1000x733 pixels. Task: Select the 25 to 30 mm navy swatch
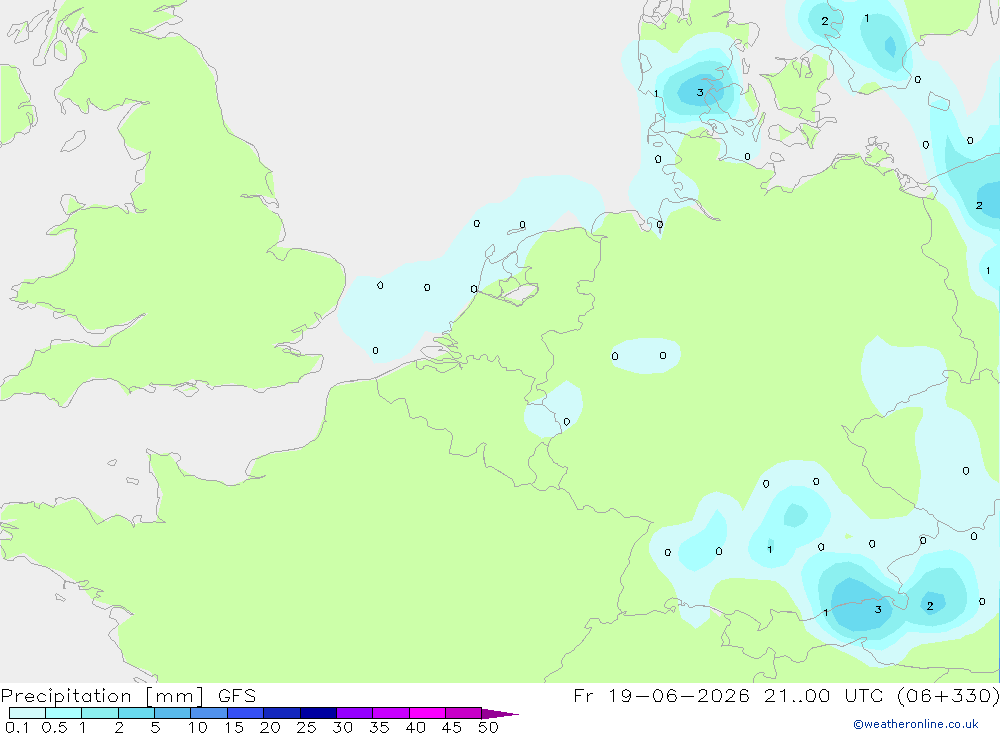click(x=318, y=713)
